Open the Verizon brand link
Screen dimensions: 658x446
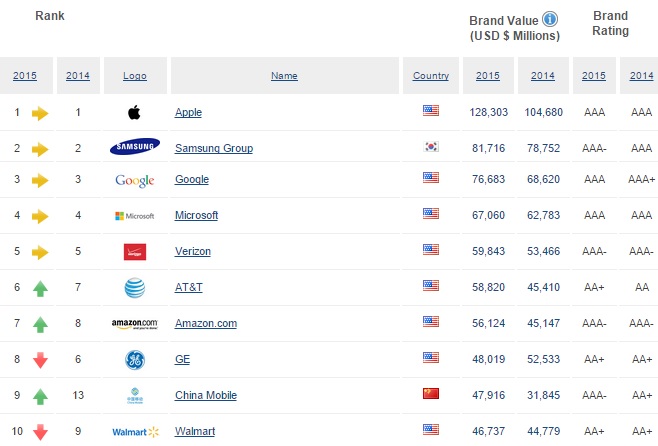[192, 251]
